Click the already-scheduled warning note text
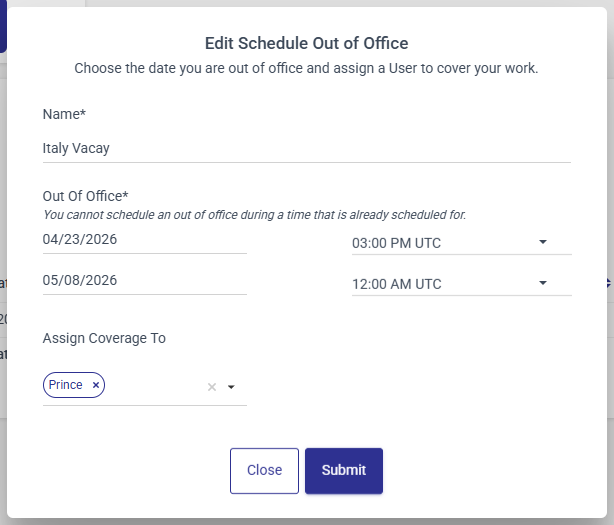This screenshot has height=525, width=614. point(254,214)
